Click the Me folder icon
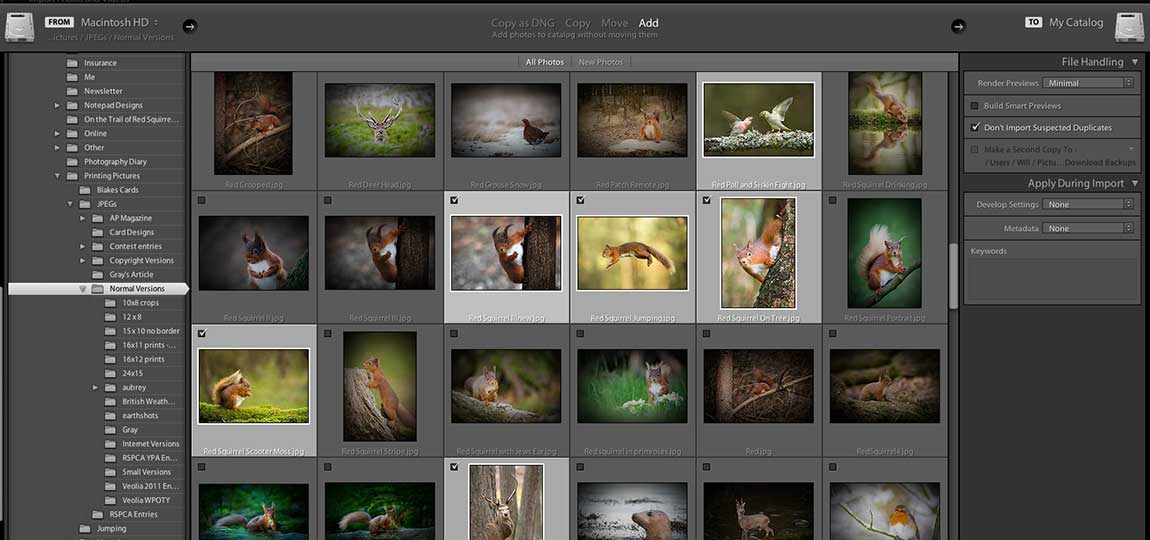 72,77
